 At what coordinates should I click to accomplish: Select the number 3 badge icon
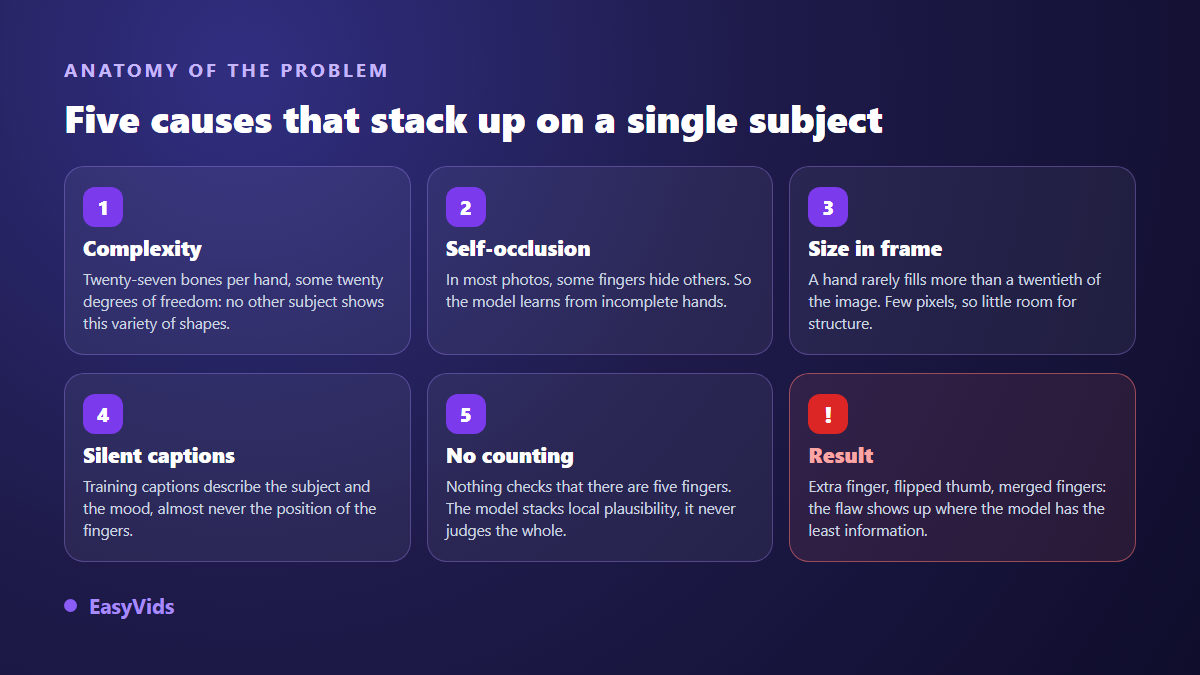[828, 207]
